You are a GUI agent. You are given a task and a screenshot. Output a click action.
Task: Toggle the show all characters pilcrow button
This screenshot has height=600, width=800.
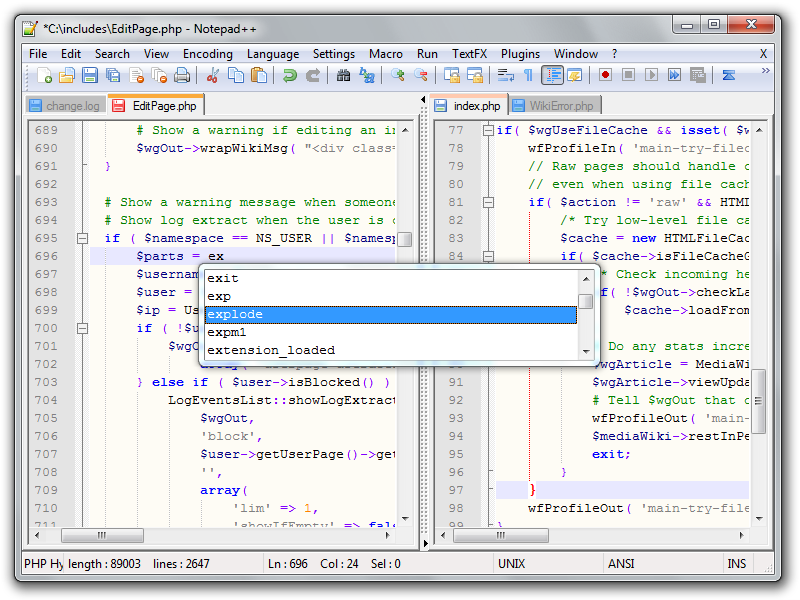pyautogui.click(x=528, y=75)
